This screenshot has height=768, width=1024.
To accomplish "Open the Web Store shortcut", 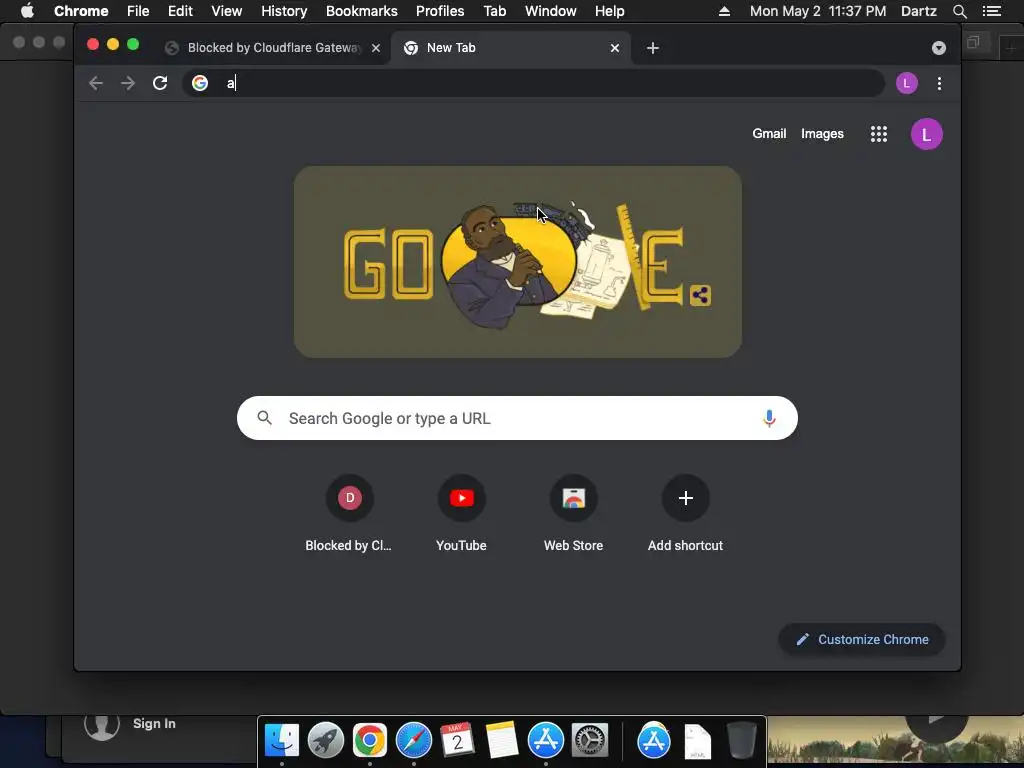I will point(573,513).
